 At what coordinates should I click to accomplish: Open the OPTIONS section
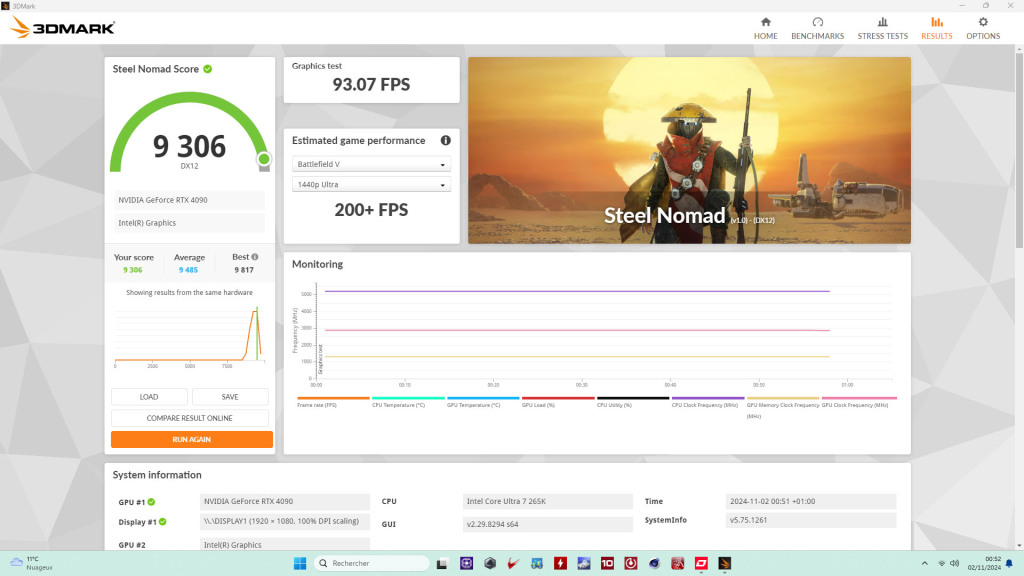tap(983, 29)
